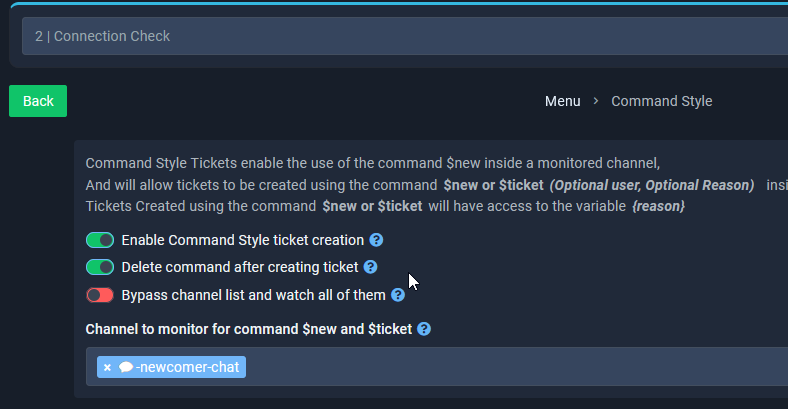788x409 pixels.
Task: Open the channel monitor selection field
Action: (500, 367)
